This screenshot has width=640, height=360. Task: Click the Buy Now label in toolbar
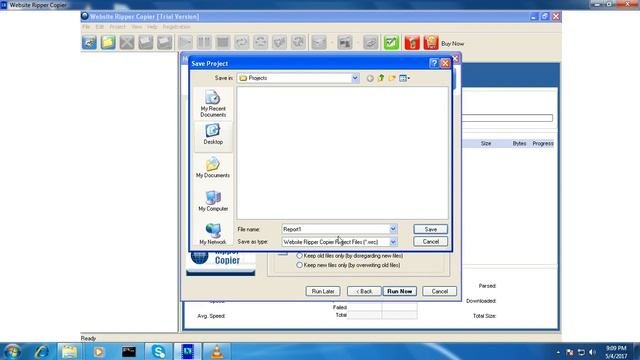(453, 44)
